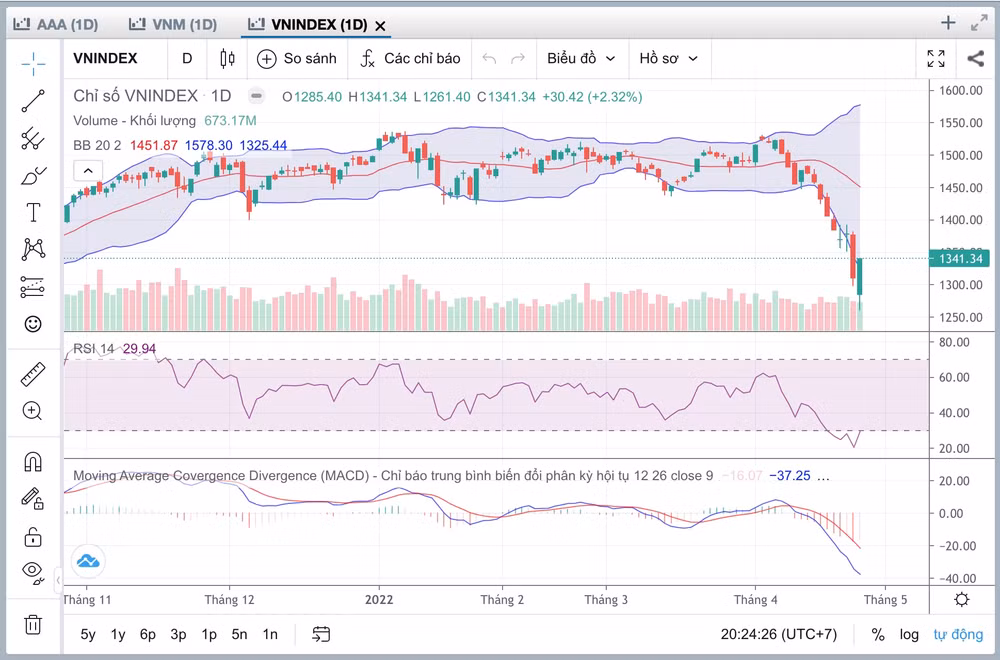Click So sánh compare button

click(297, 59)
